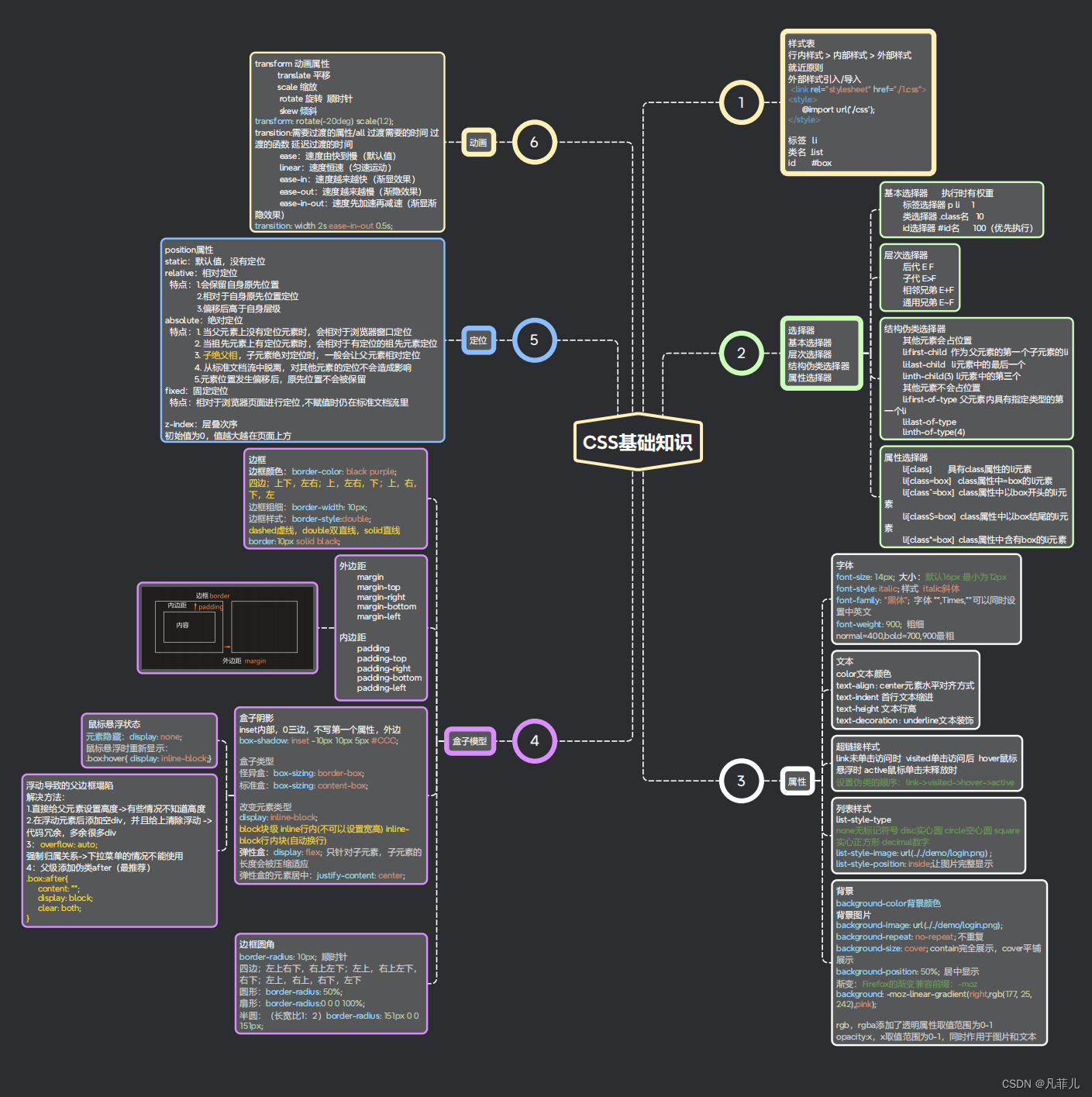
Task: Select the 选择器 summary node
Action: pyautogui.click(x=821, y=354)
